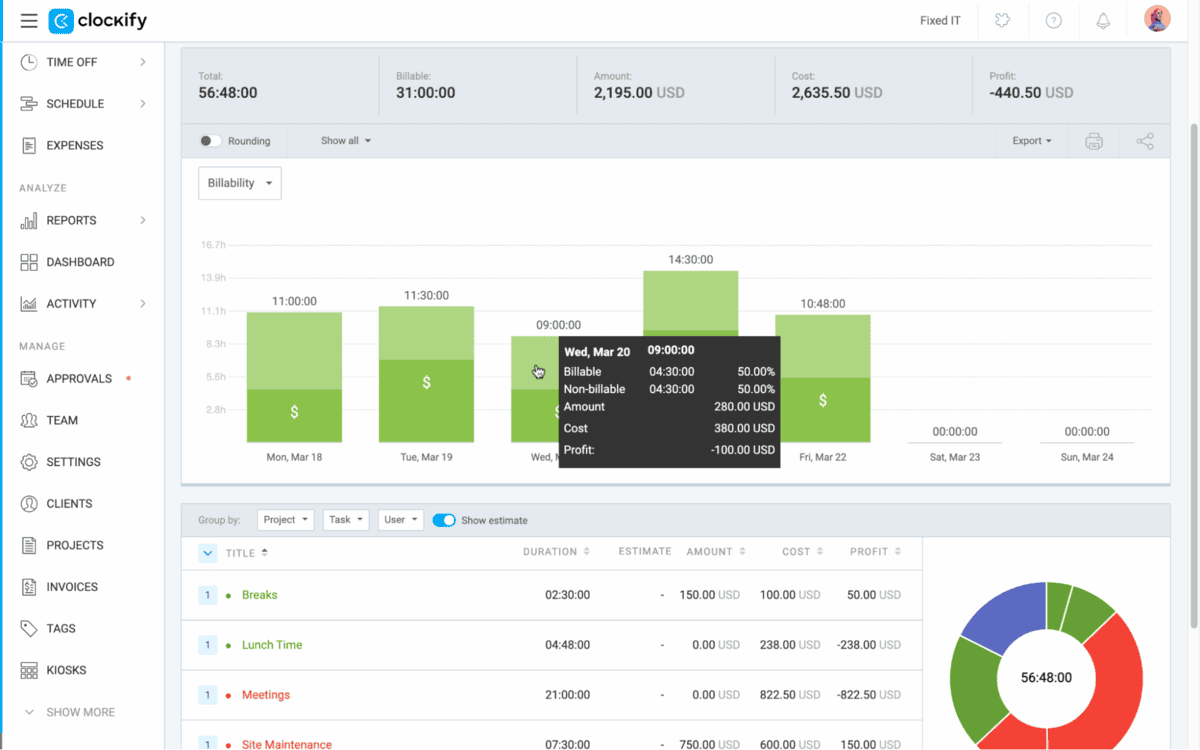Open the Breaks project link

pyautogui.click(x=260, y=595)
